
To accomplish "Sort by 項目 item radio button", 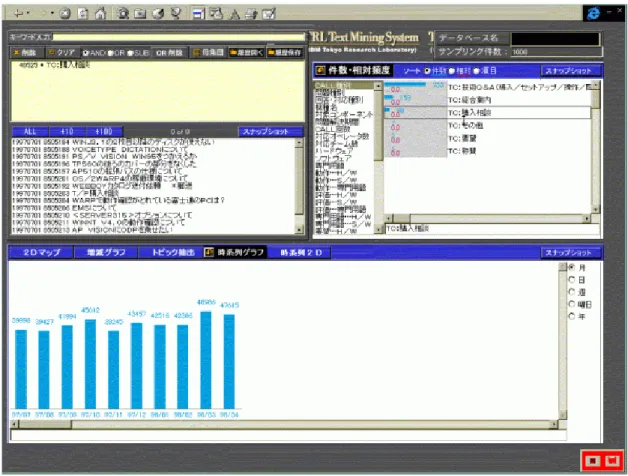I will [476, 71].
